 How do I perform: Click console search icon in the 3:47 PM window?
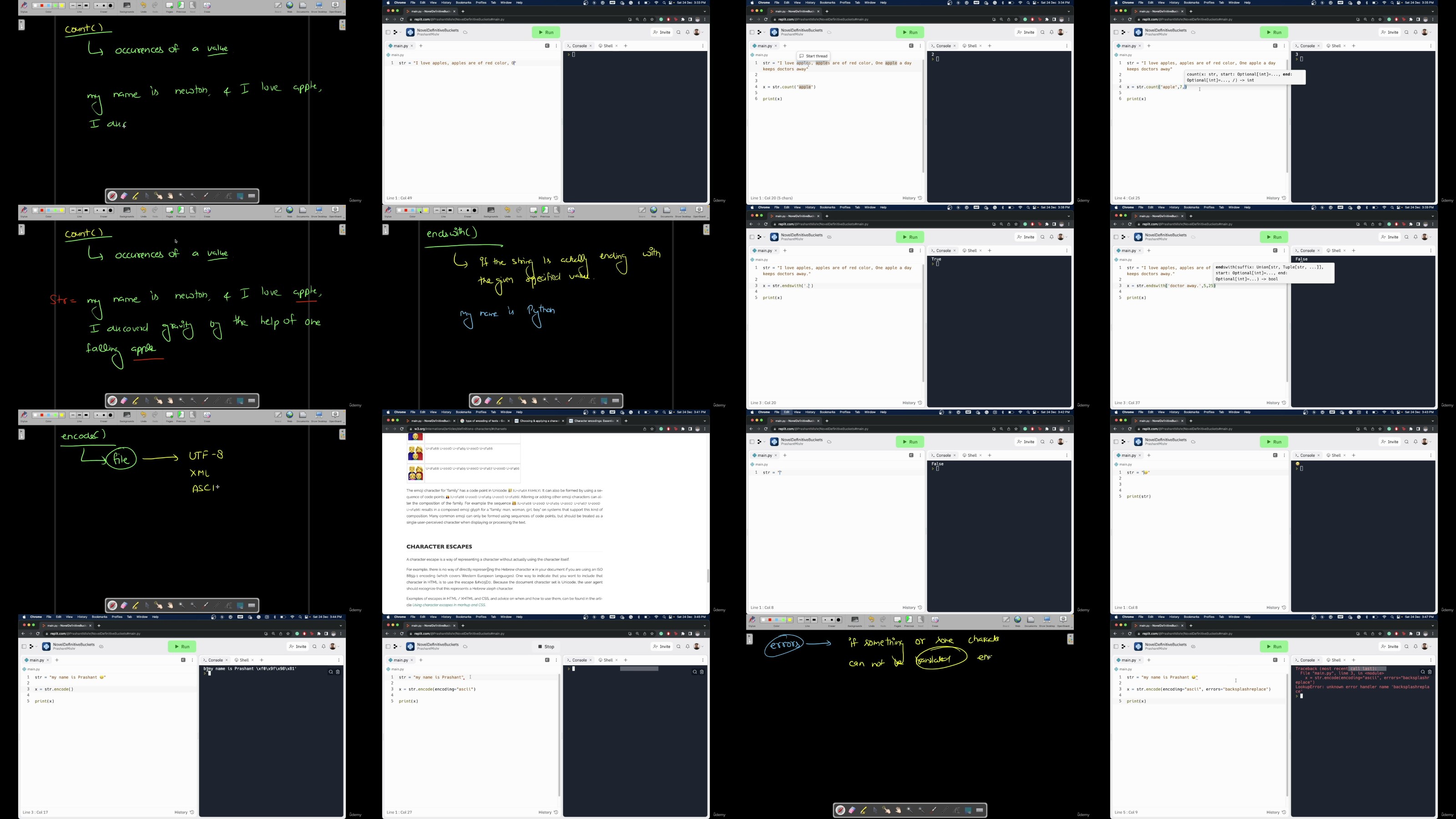tap(1423, 672)
